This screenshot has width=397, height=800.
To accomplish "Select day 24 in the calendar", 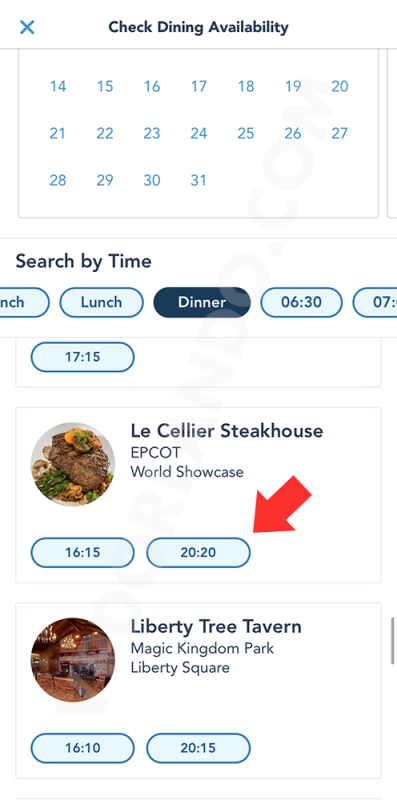I will 198,133.
